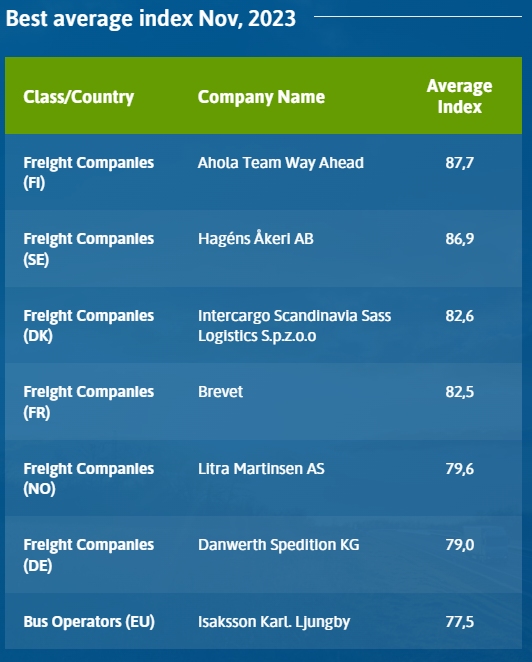Click the 87,7 average index value
Screen dimensions: 532x662
(x=459, y=163)
